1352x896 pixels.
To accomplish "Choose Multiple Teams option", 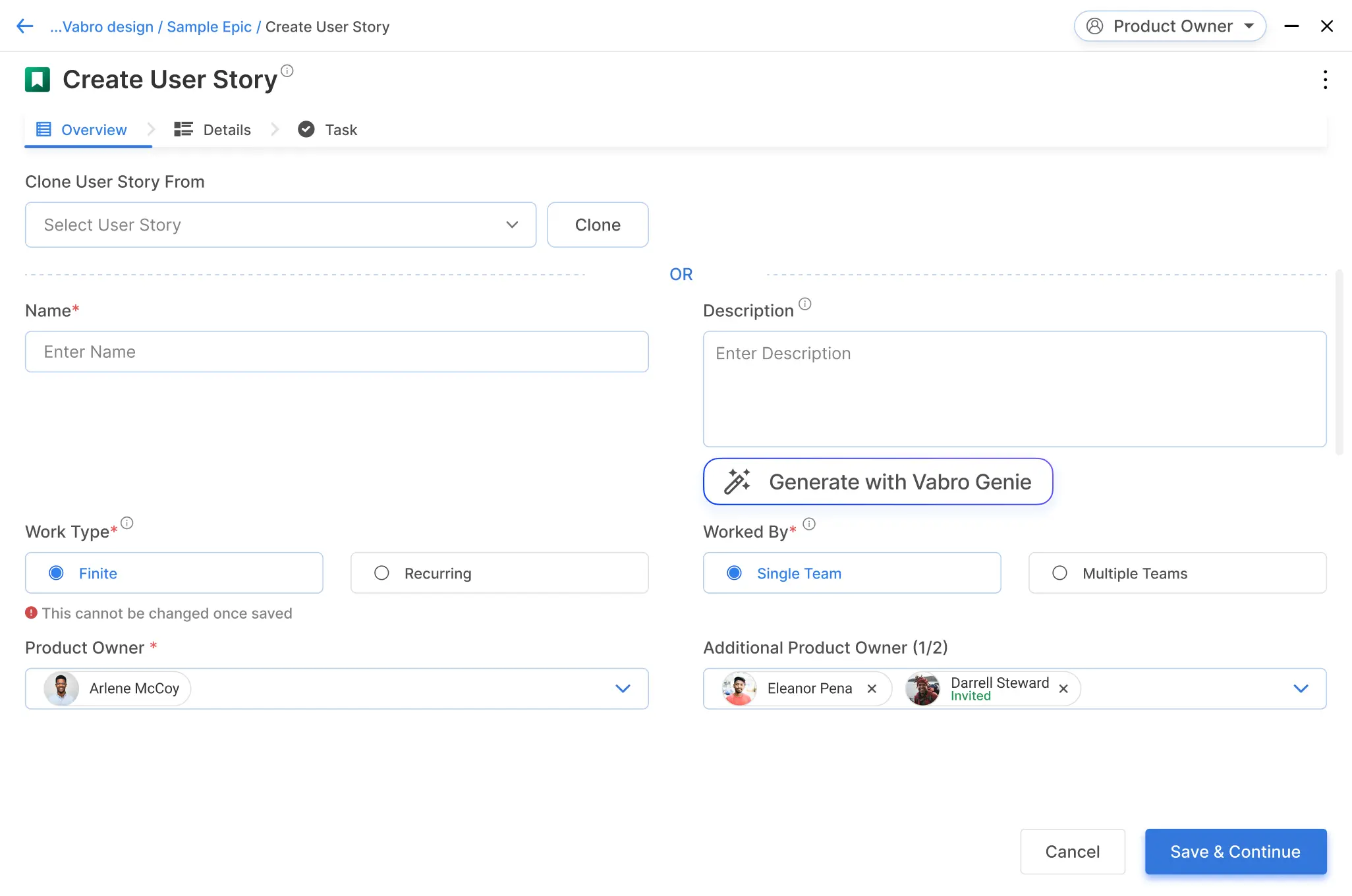I will coord(1177,573).
